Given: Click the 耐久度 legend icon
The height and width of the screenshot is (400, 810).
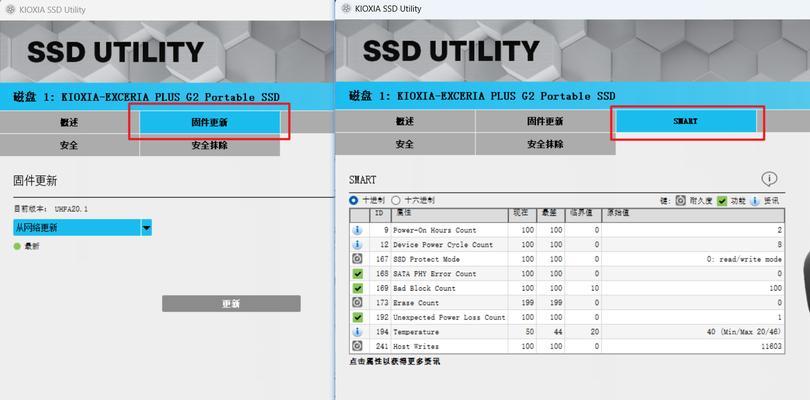Looking at the screenshot, I should [681, 201].
